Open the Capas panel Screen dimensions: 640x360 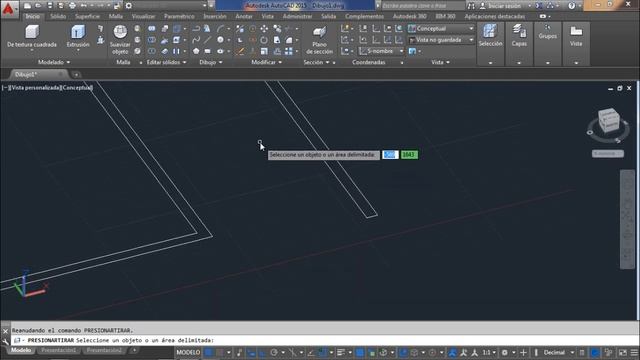click(519, 36)
